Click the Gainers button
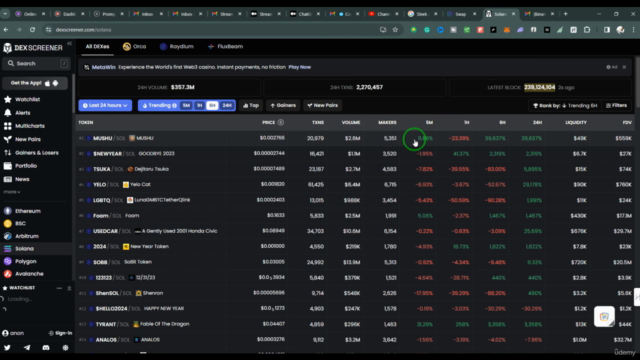Image resolution: width=640 pixels, height=360 pixels. [x=283, y=105]
